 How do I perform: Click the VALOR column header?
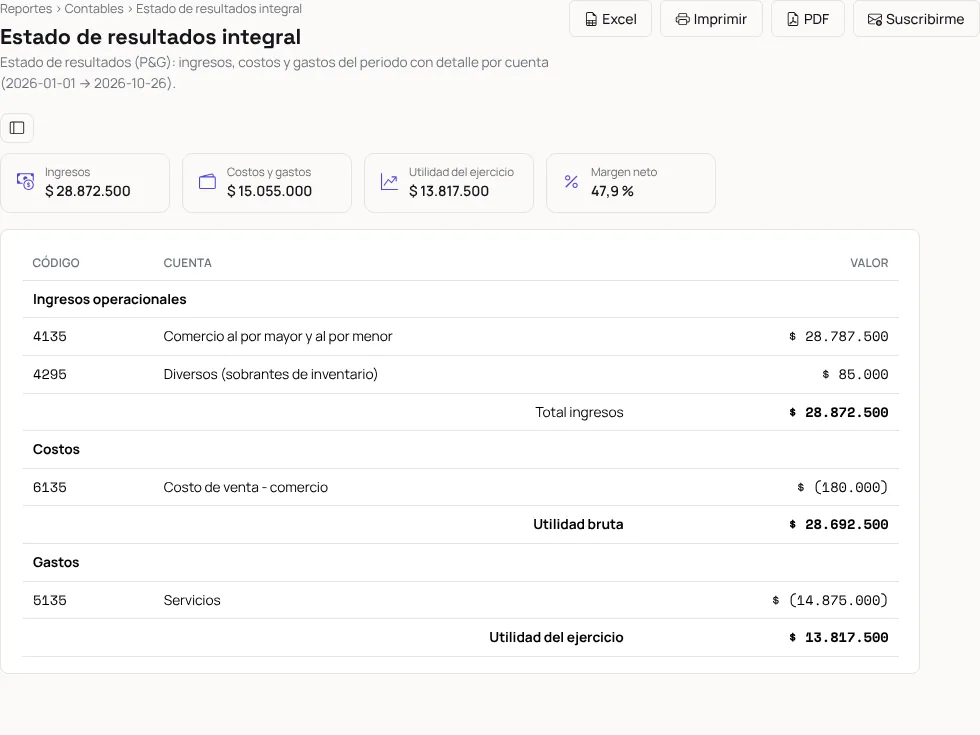tap(869, 263)
